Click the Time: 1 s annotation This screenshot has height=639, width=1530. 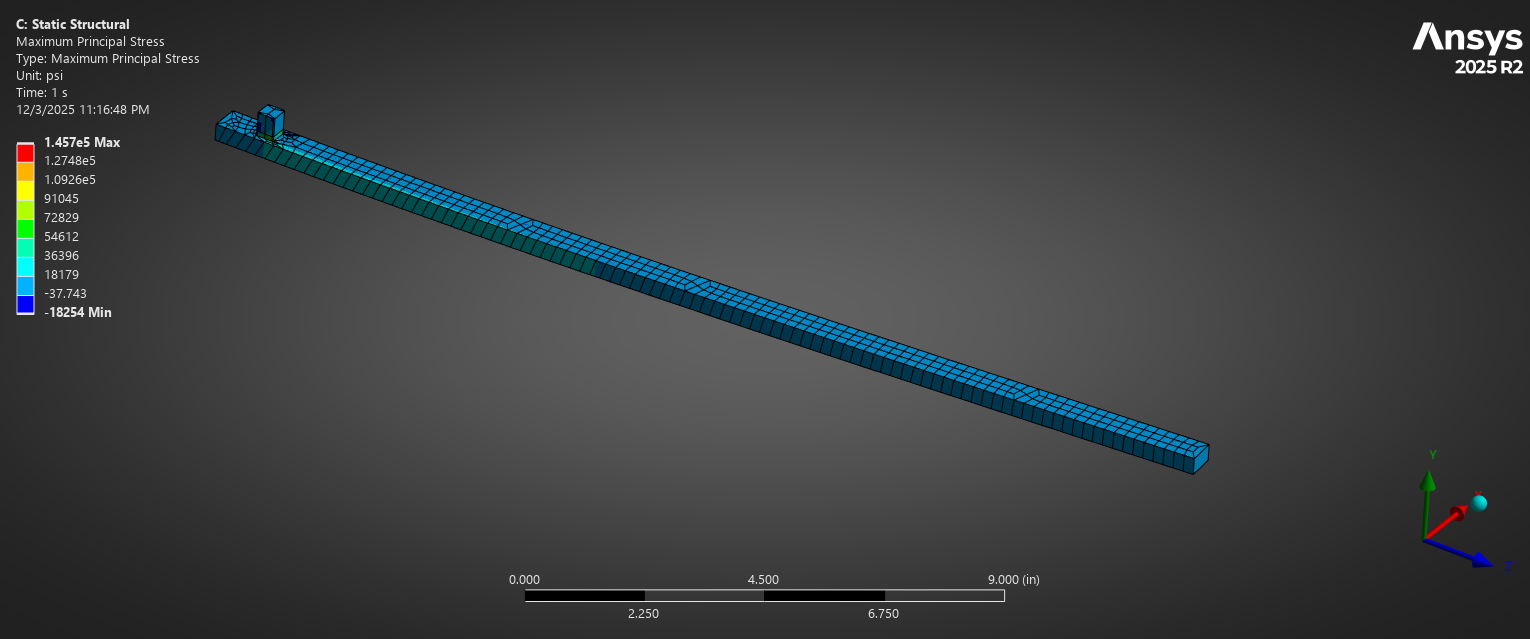point(41,92)
